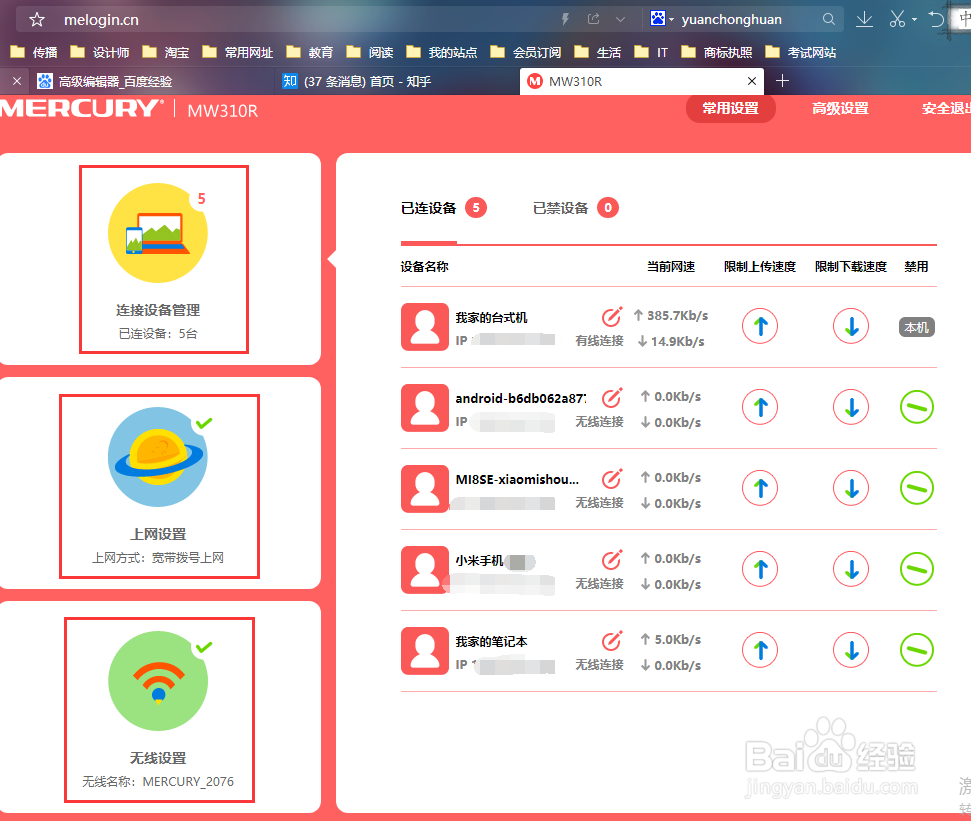Disable the 我家的笔记本 device
This screenshot has width=971, height=821.
pyautogui.click(x=917, y=651)
